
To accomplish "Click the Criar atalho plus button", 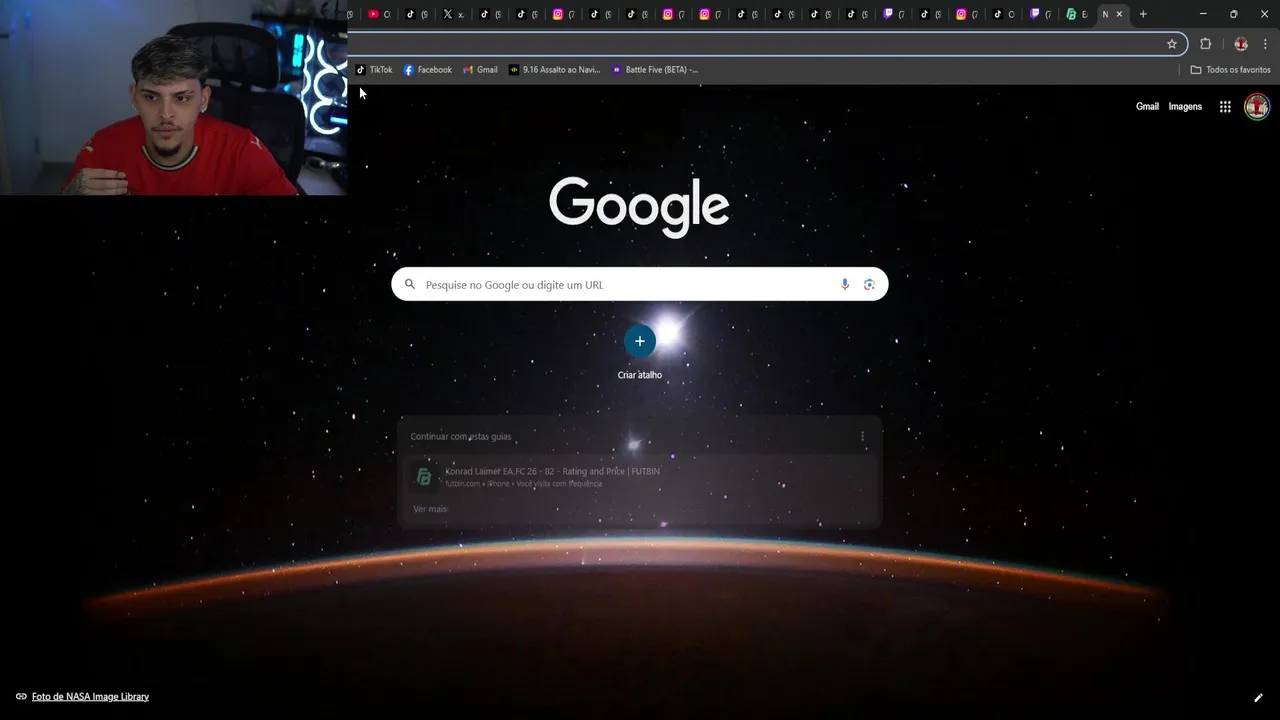I will (640, 341).
